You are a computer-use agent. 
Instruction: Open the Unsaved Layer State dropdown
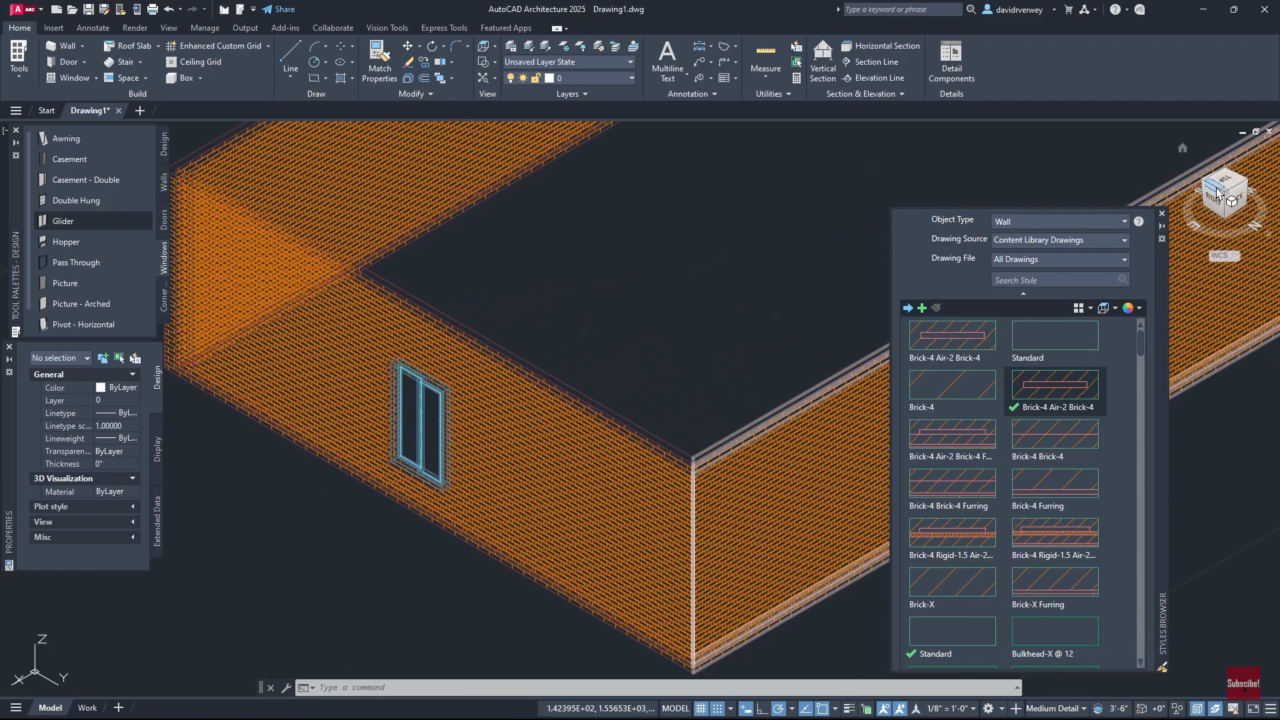(x=569, y=62)
